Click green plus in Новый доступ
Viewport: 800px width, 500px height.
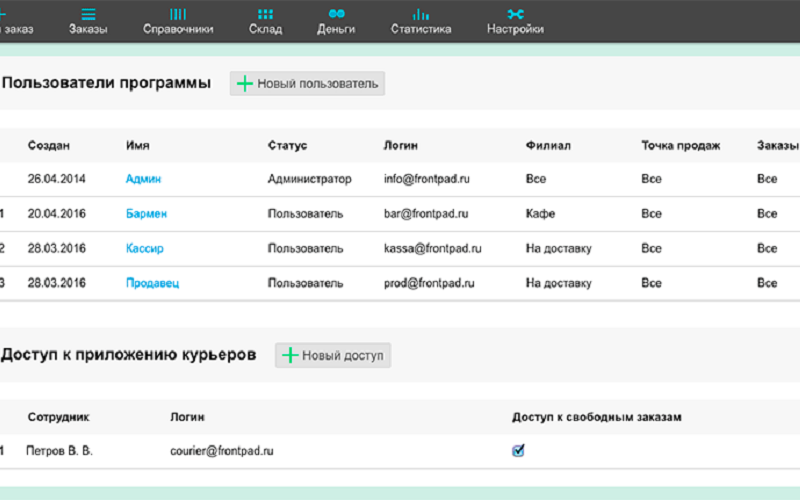pyautogui.click(x=290, y=355)
